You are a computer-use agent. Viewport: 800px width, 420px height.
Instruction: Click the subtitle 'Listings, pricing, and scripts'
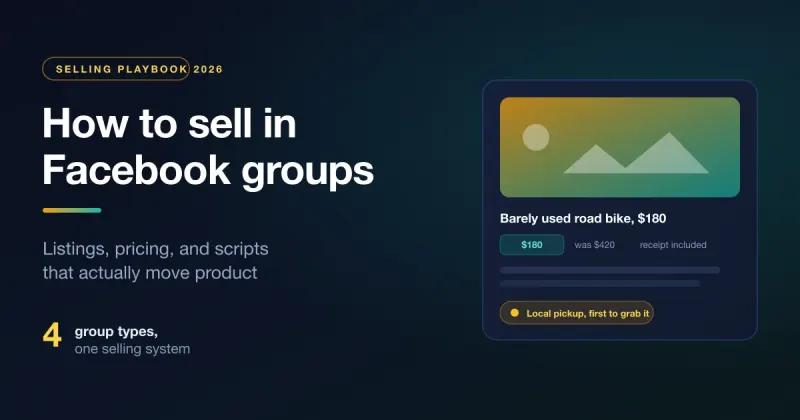(156, 249)
